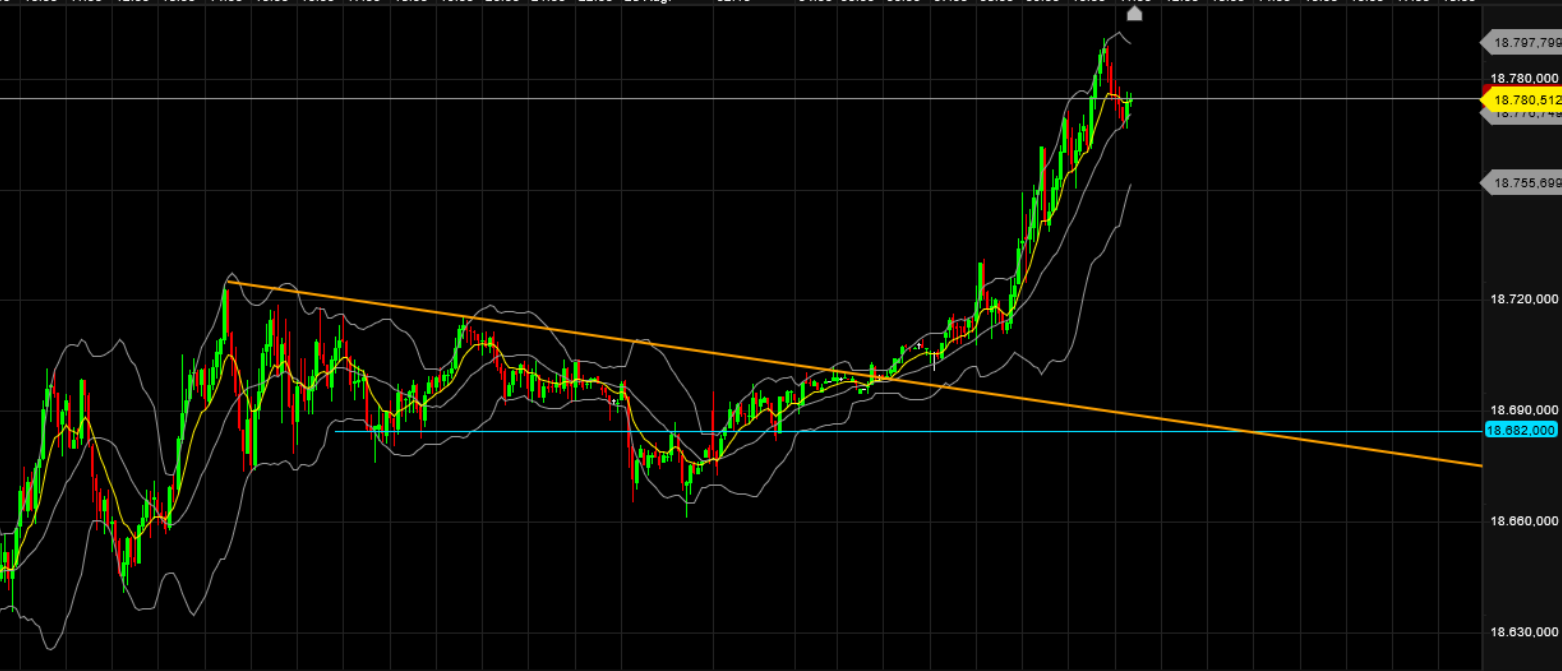The image size is (1562, 671).
Task: Click the 18.720,000 price axis label
Action: [1524, 299]
